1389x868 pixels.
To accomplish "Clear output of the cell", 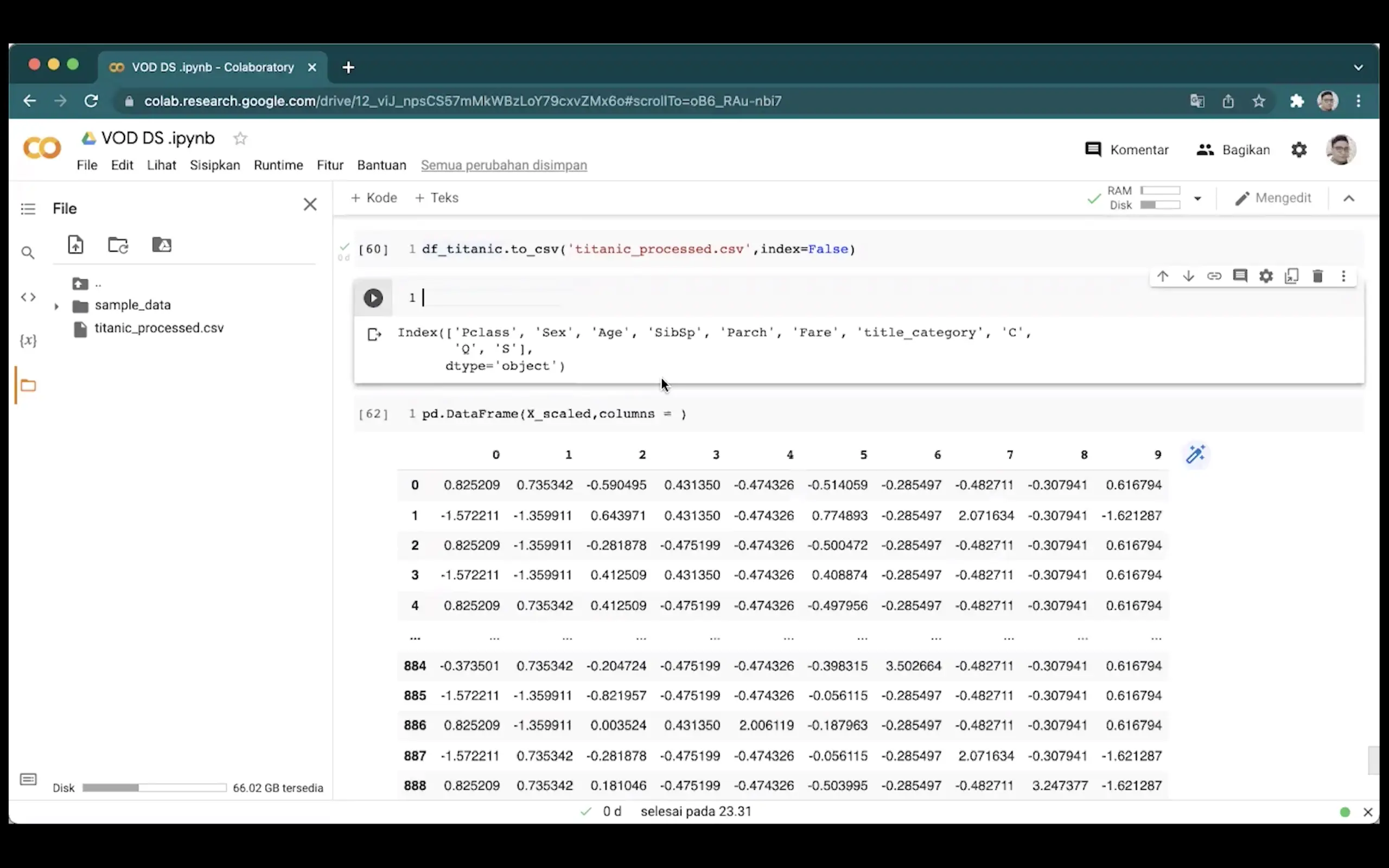I will click(x=374, y=334).
